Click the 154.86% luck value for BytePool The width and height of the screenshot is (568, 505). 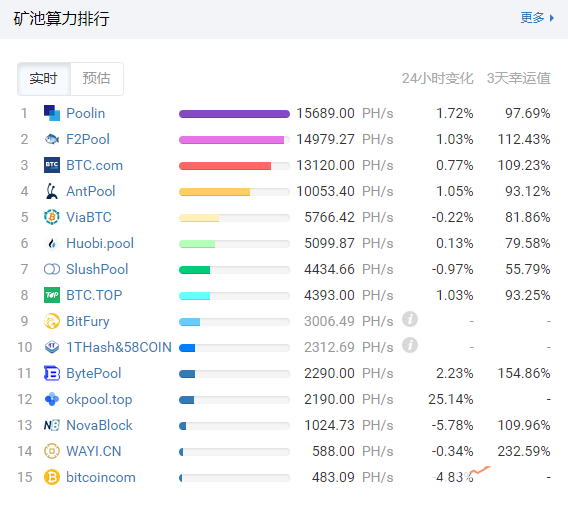(524, 373)
